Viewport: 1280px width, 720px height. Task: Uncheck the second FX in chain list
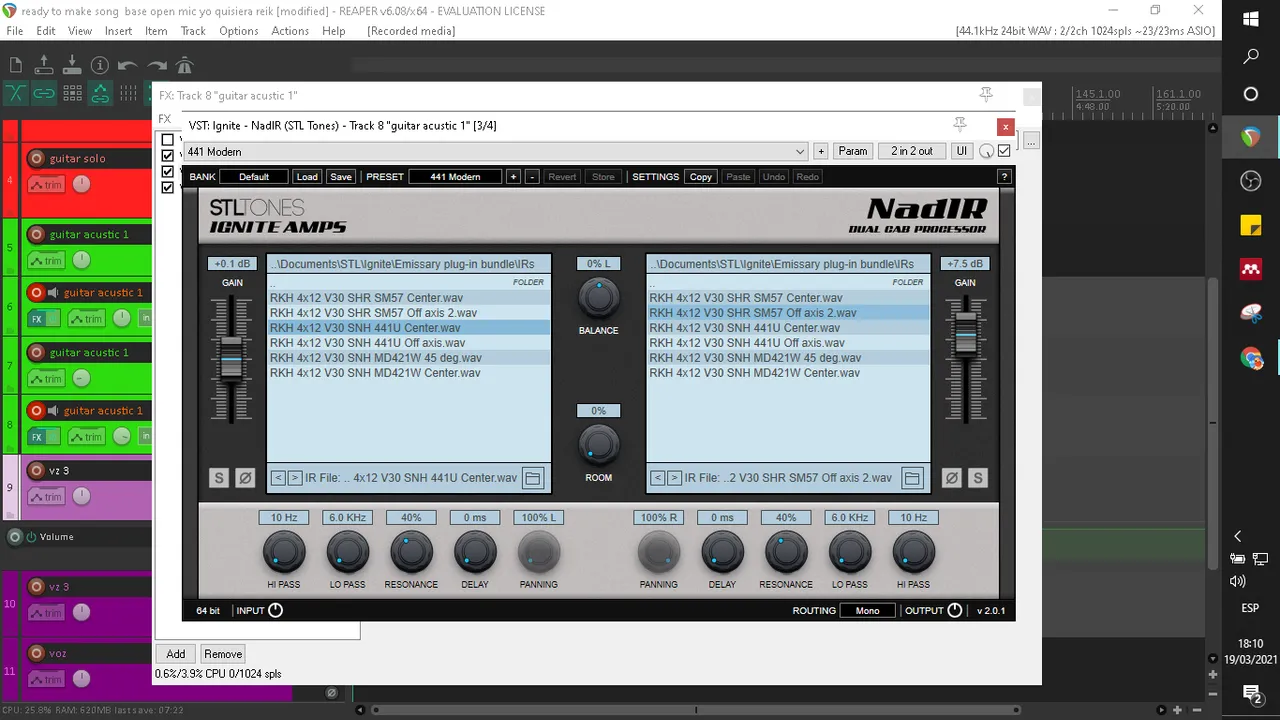(168, 156)
